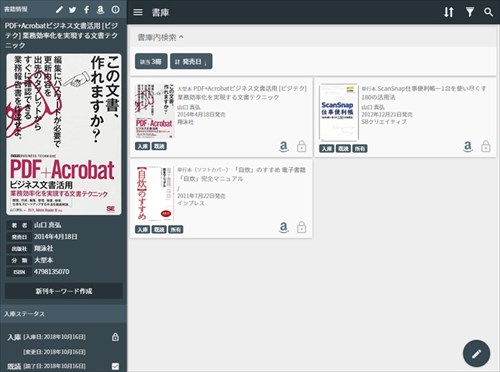
Task: Share book via Twitter icon
Action: click(x=72, y=9)
